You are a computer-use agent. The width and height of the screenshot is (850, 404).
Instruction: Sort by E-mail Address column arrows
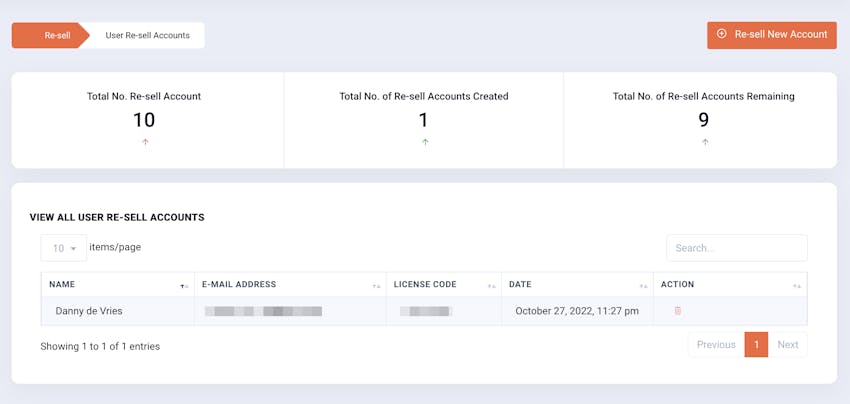(x=376, y=286)
